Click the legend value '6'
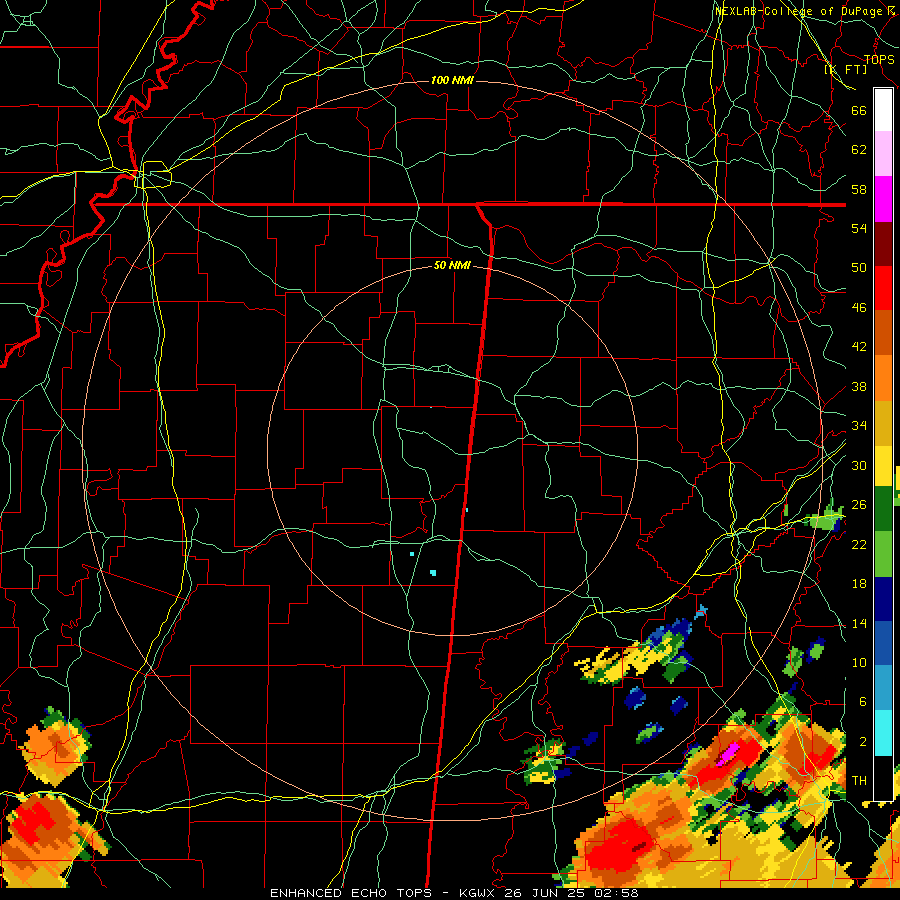This screenshot has height=900, width=900. 862,701
